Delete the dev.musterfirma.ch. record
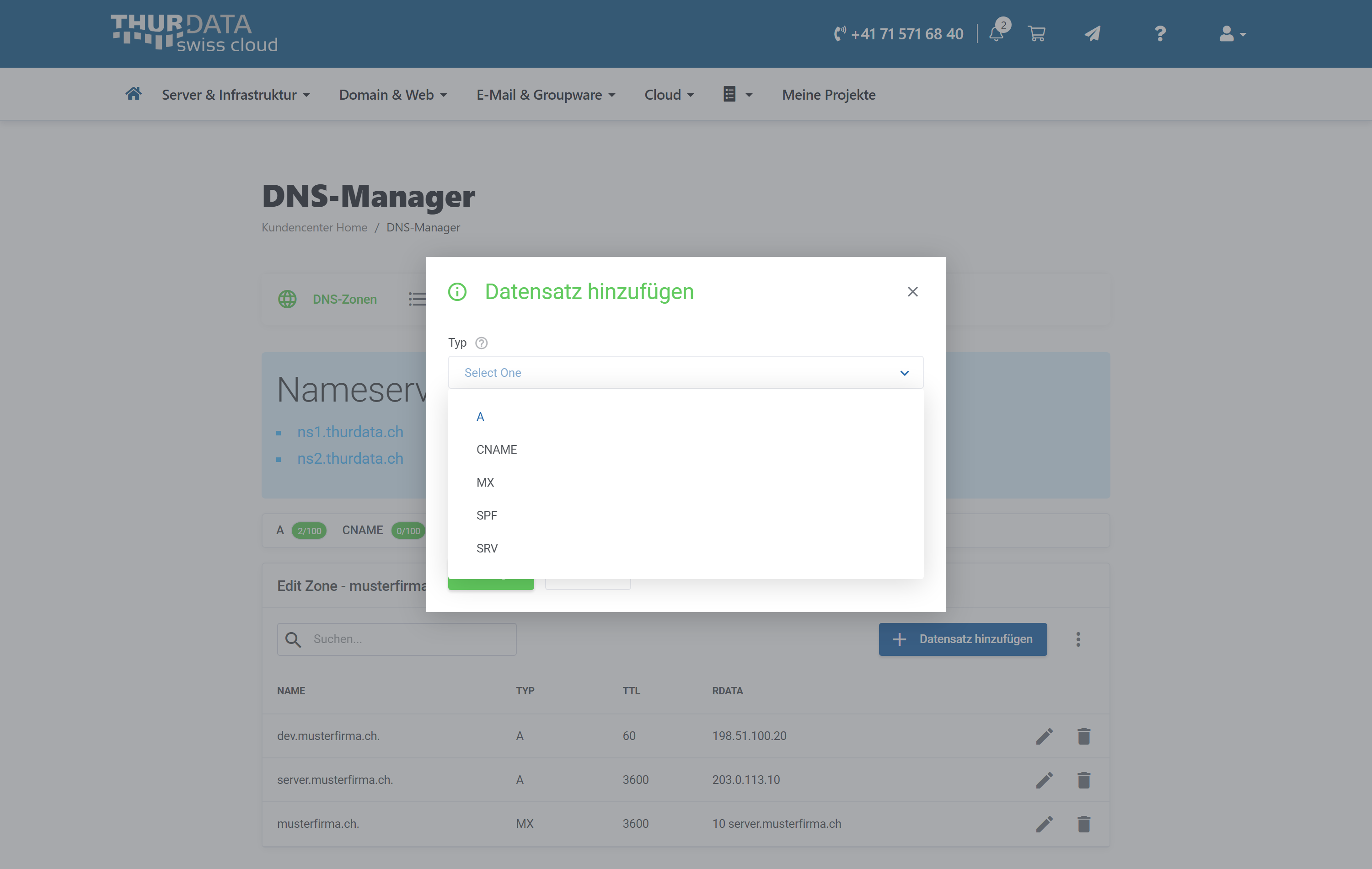Image resolution: width=1372 pixels, height=869 pixels. (x=1084, y=736)
